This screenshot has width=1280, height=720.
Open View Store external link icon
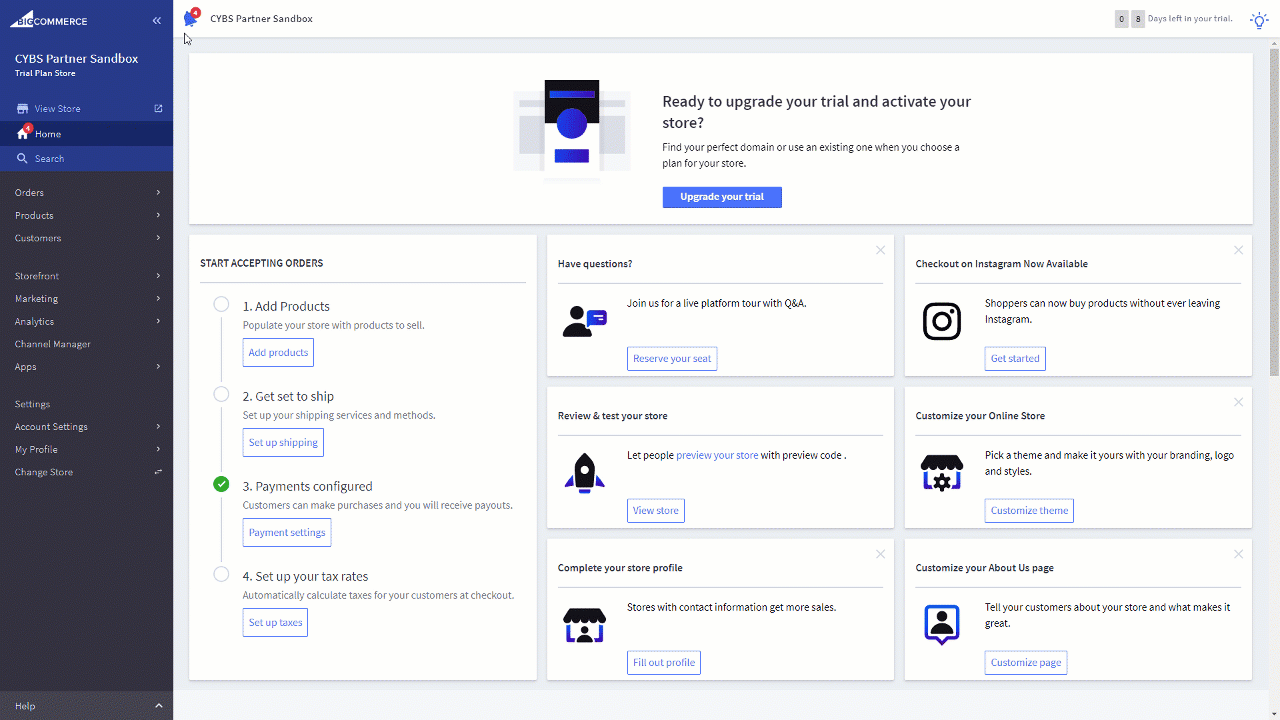158,108
